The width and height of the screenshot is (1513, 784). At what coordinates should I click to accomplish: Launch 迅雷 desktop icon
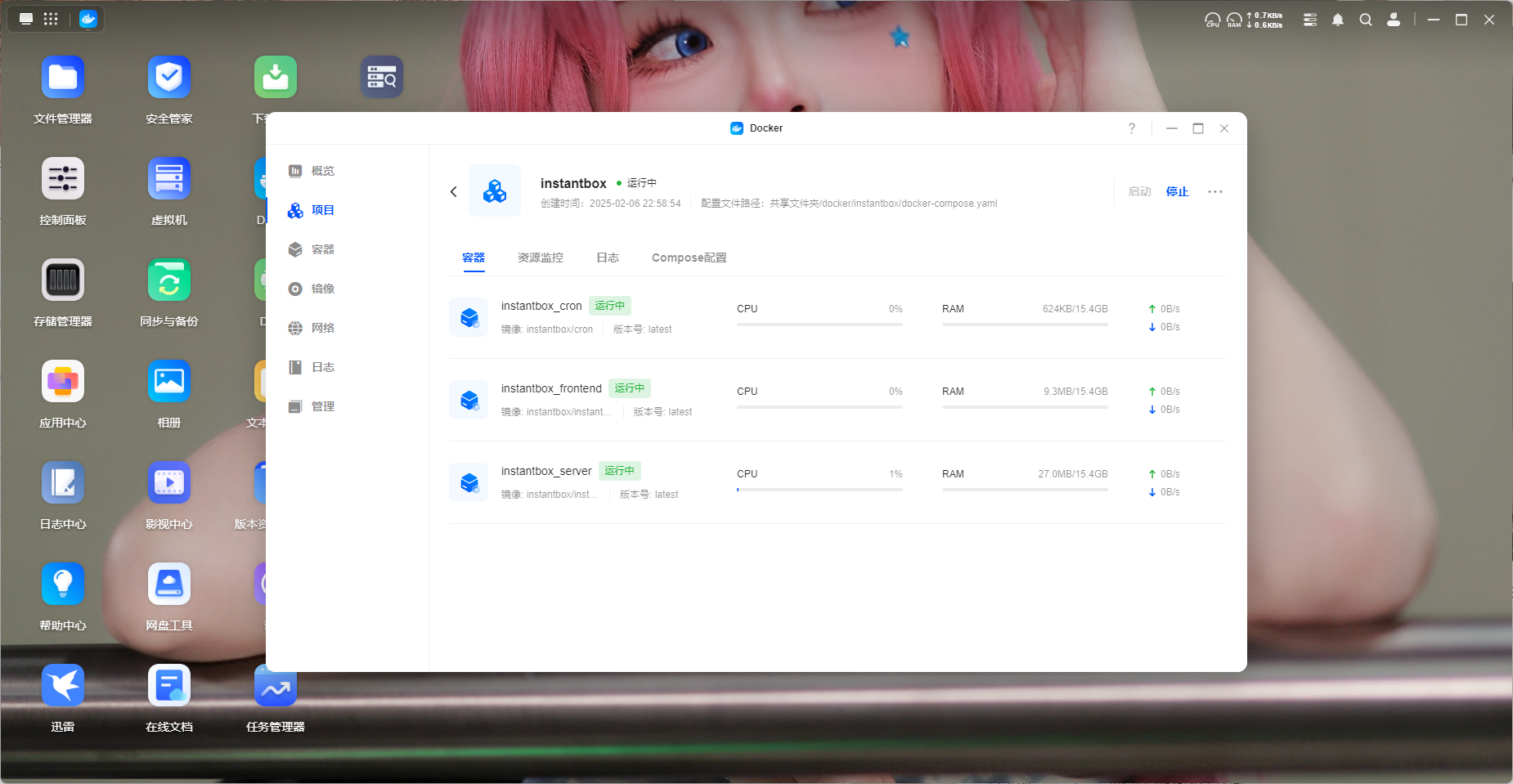[63, 685]
